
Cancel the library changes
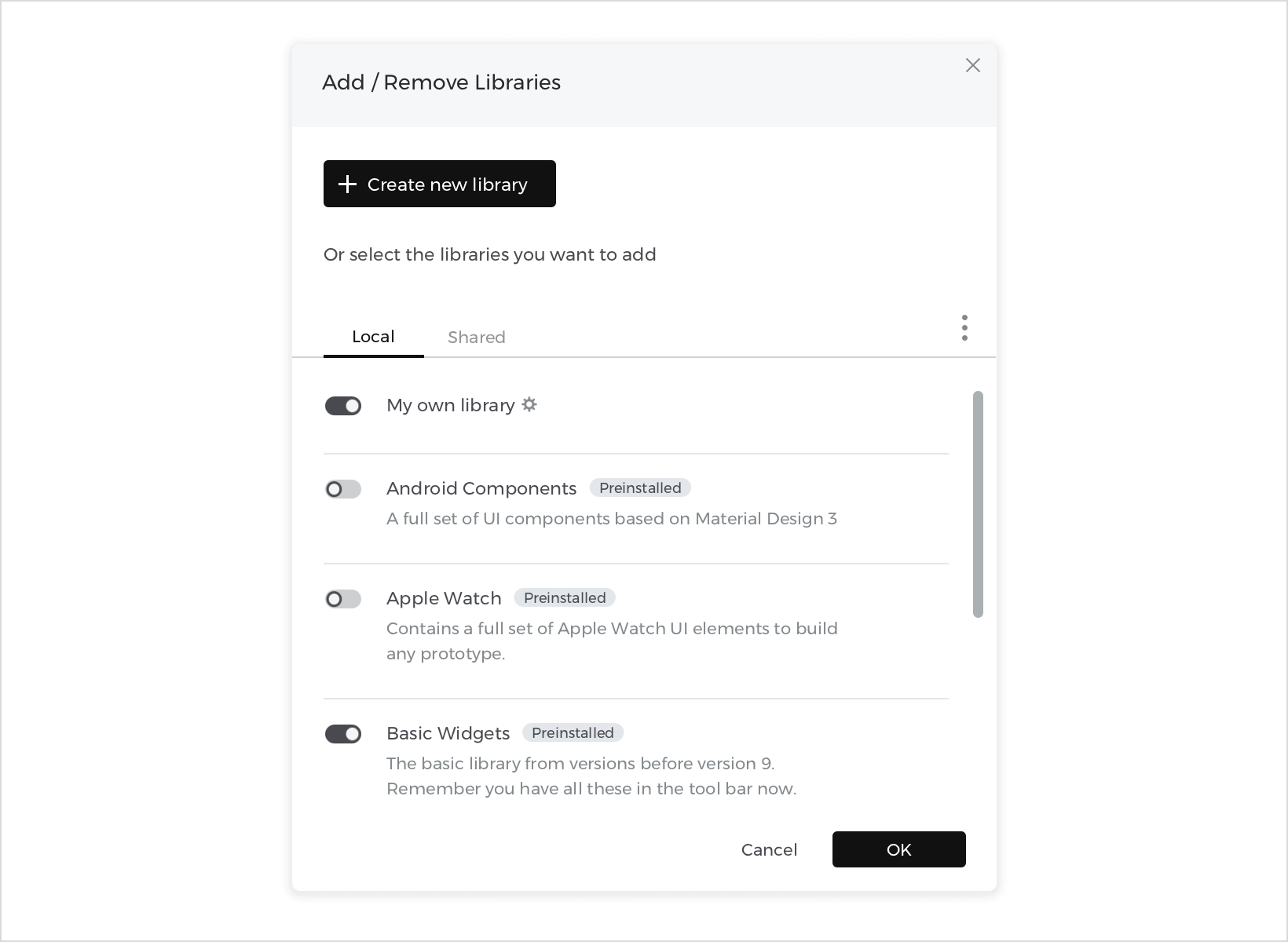[x=769, y=849]
